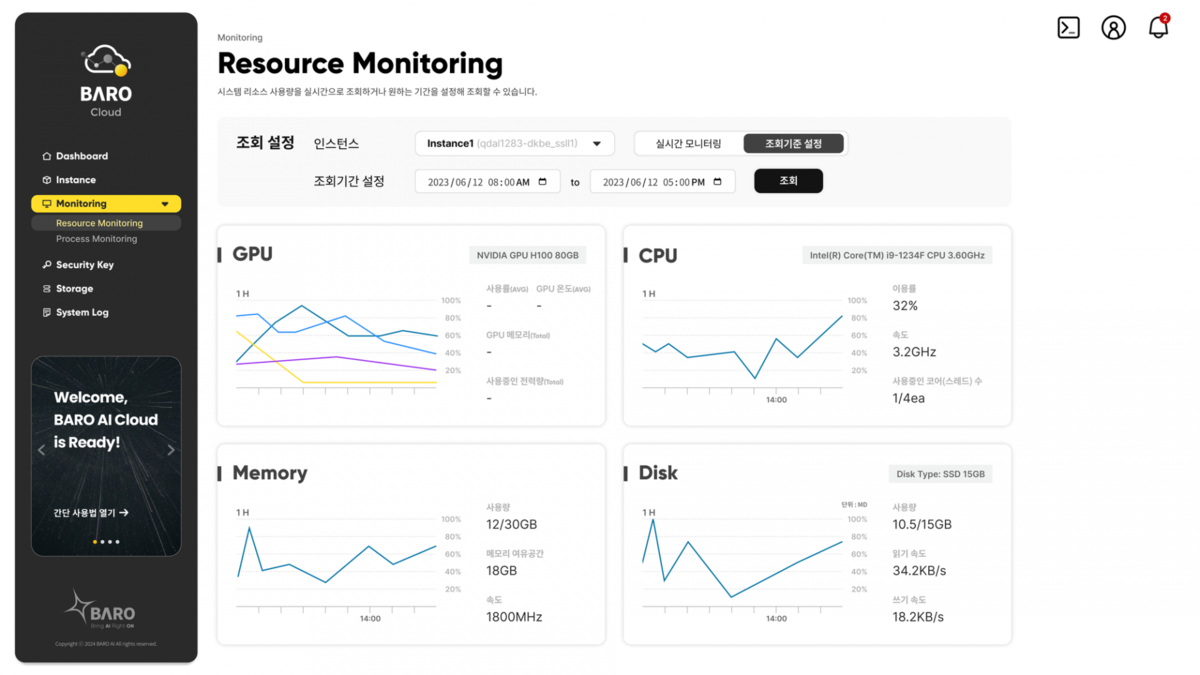Open the start date calendar picker
Screen dimensions: 1200x675
543,182
